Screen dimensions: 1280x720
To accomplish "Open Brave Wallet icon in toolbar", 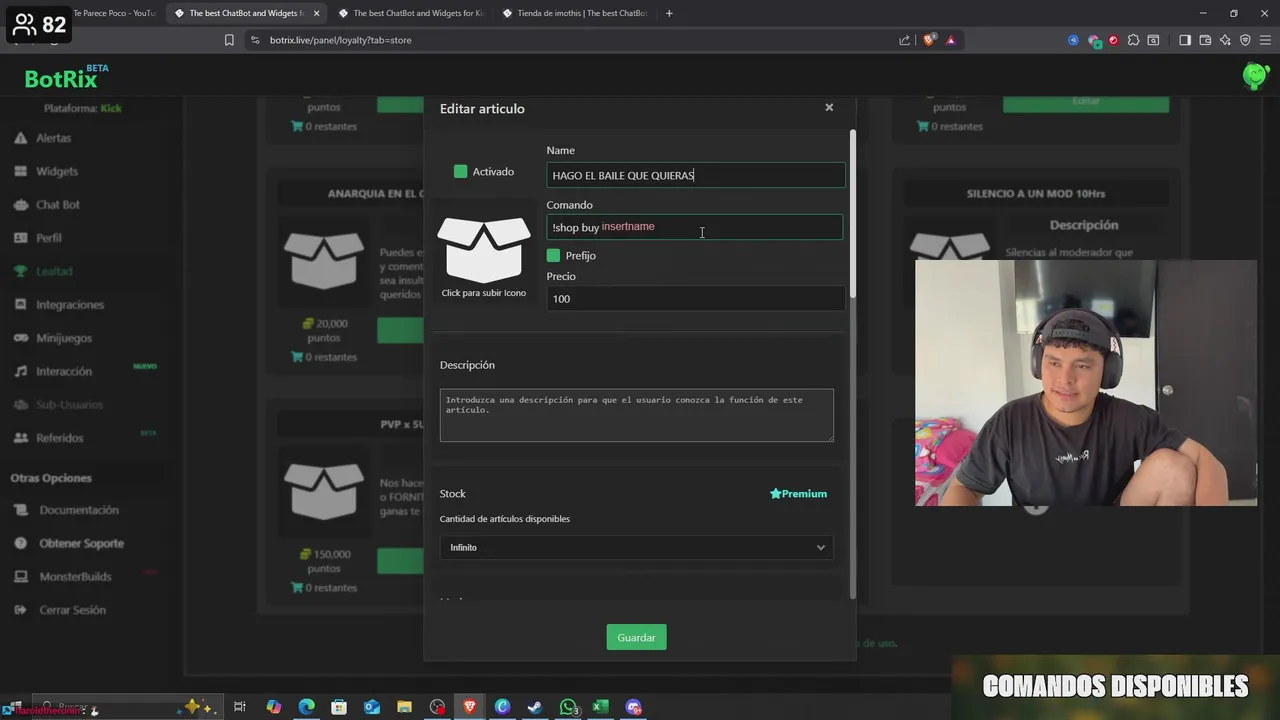I will click(1205, 40).
